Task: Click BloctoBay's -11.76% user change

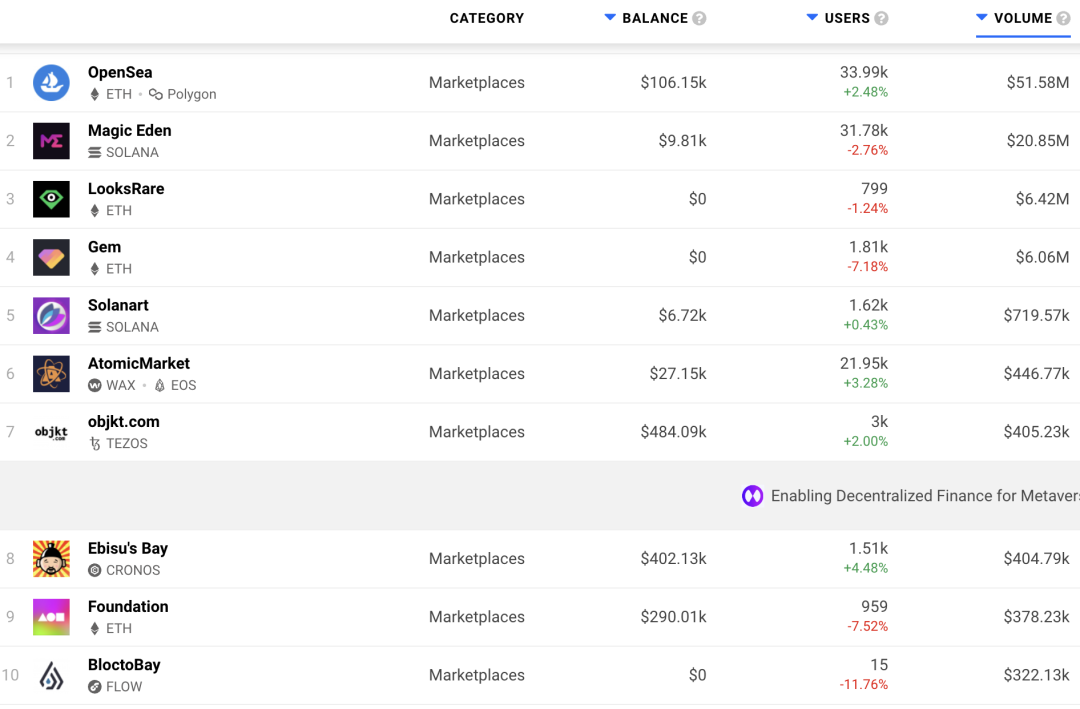Action: [864, 685]
